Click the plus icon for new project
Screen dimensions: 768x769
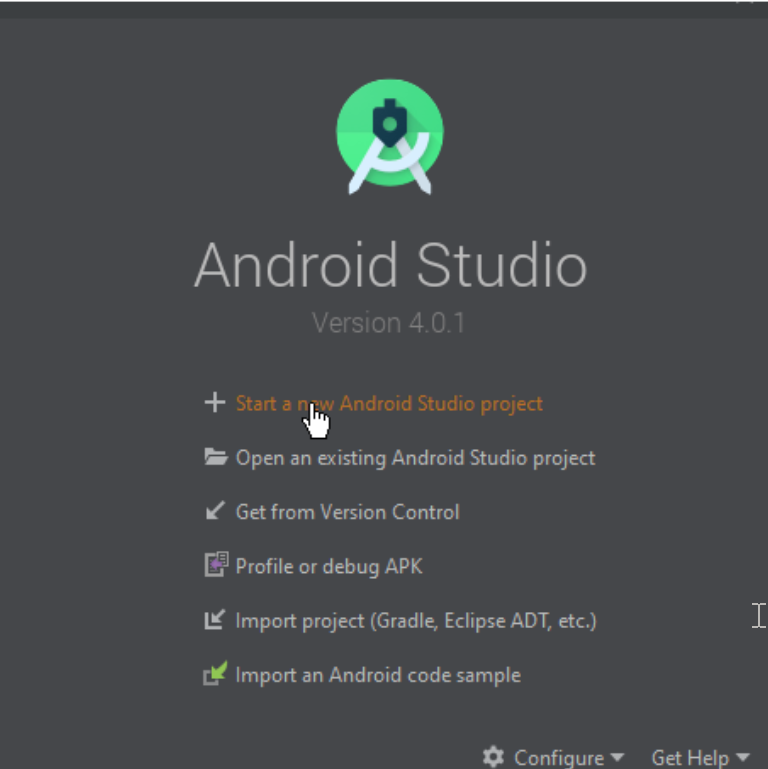[x=215, y=403]
